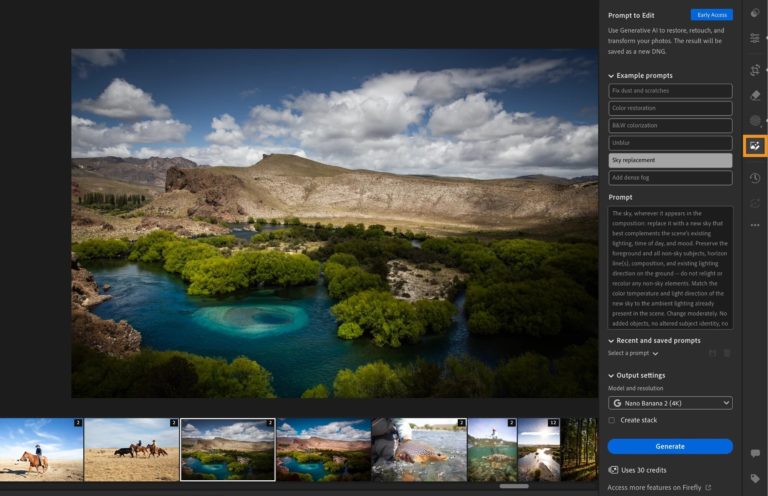Click the blue Generate button
This screenshot has height=496, width=768.
pyautogui.click(x=670, y=446)
